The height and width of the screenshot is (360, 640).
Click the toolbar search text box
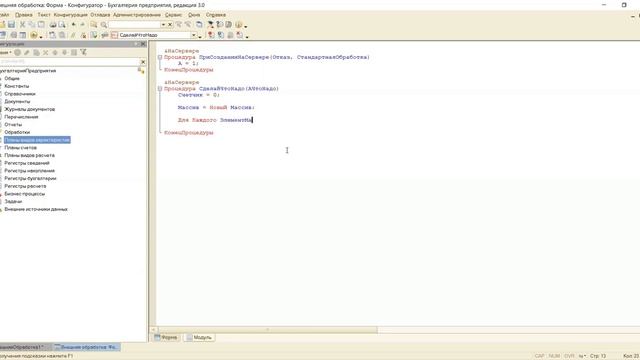(x=134, y=25)
